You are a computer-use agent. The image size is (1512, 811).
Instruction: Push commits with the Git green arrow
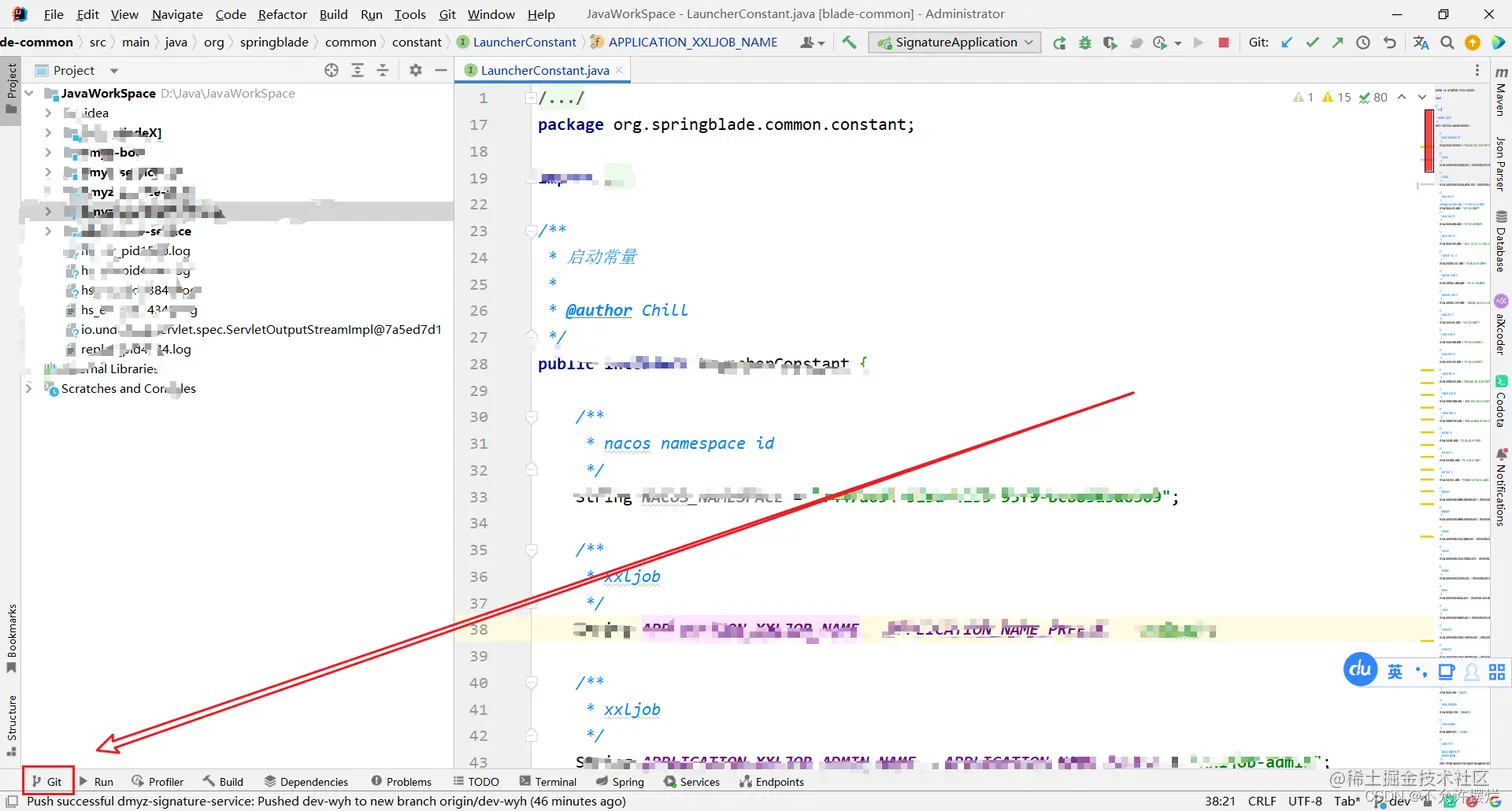tap(1338, 42)
